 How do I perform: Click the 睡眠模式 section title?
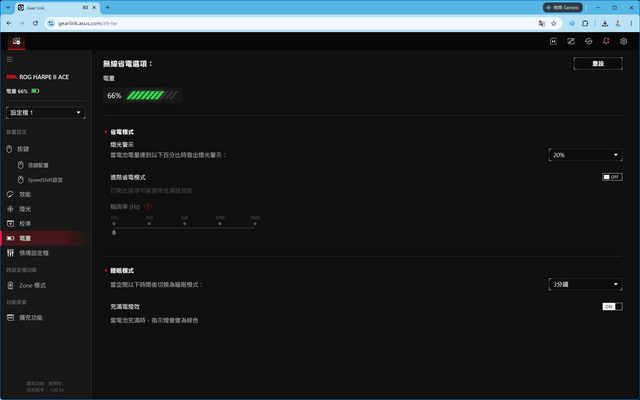pyautogui.click(x=122, y=271)
